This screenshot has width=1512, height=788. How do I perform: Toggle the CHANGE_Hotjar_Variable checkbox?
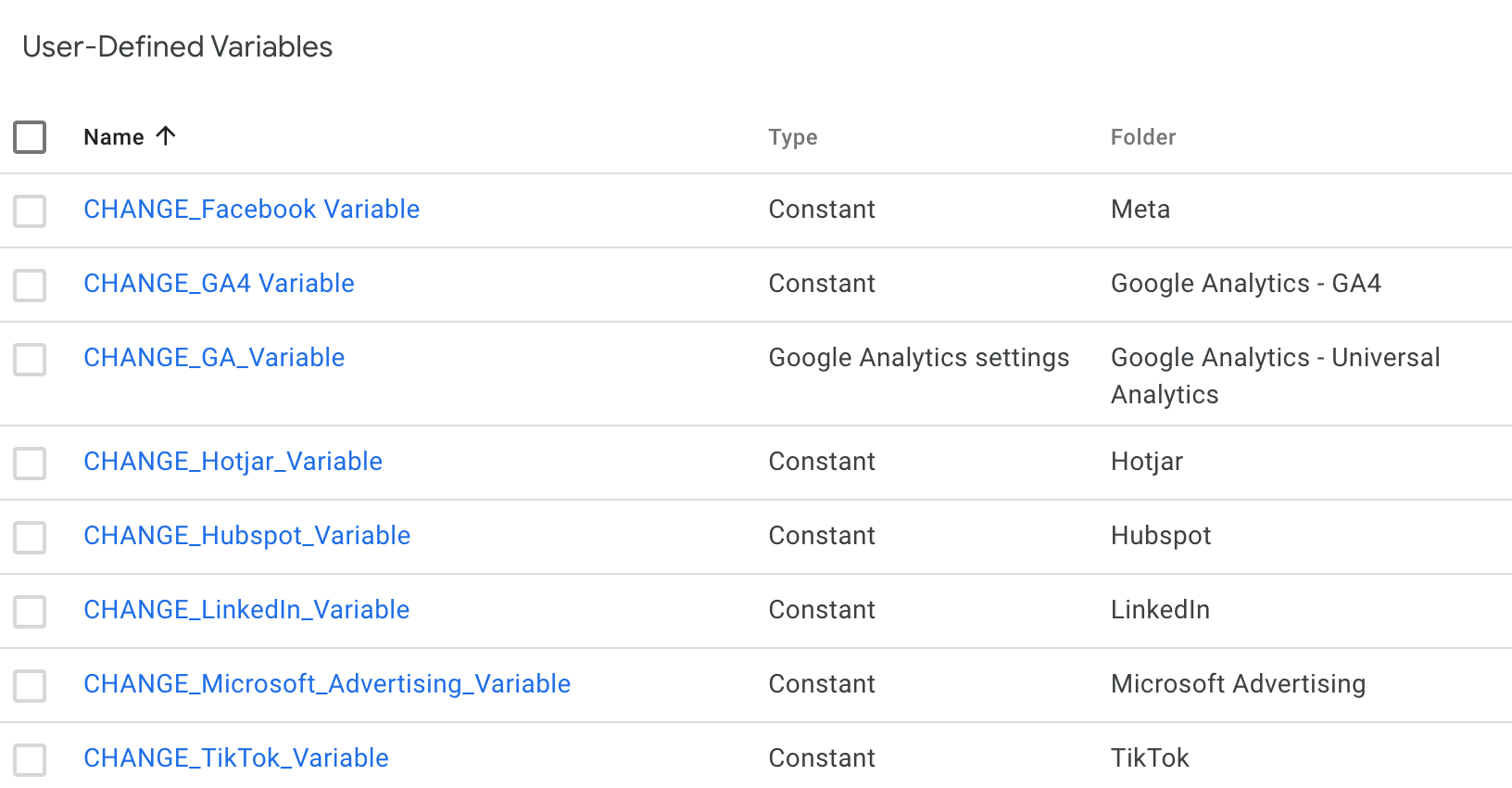(30, 463)
